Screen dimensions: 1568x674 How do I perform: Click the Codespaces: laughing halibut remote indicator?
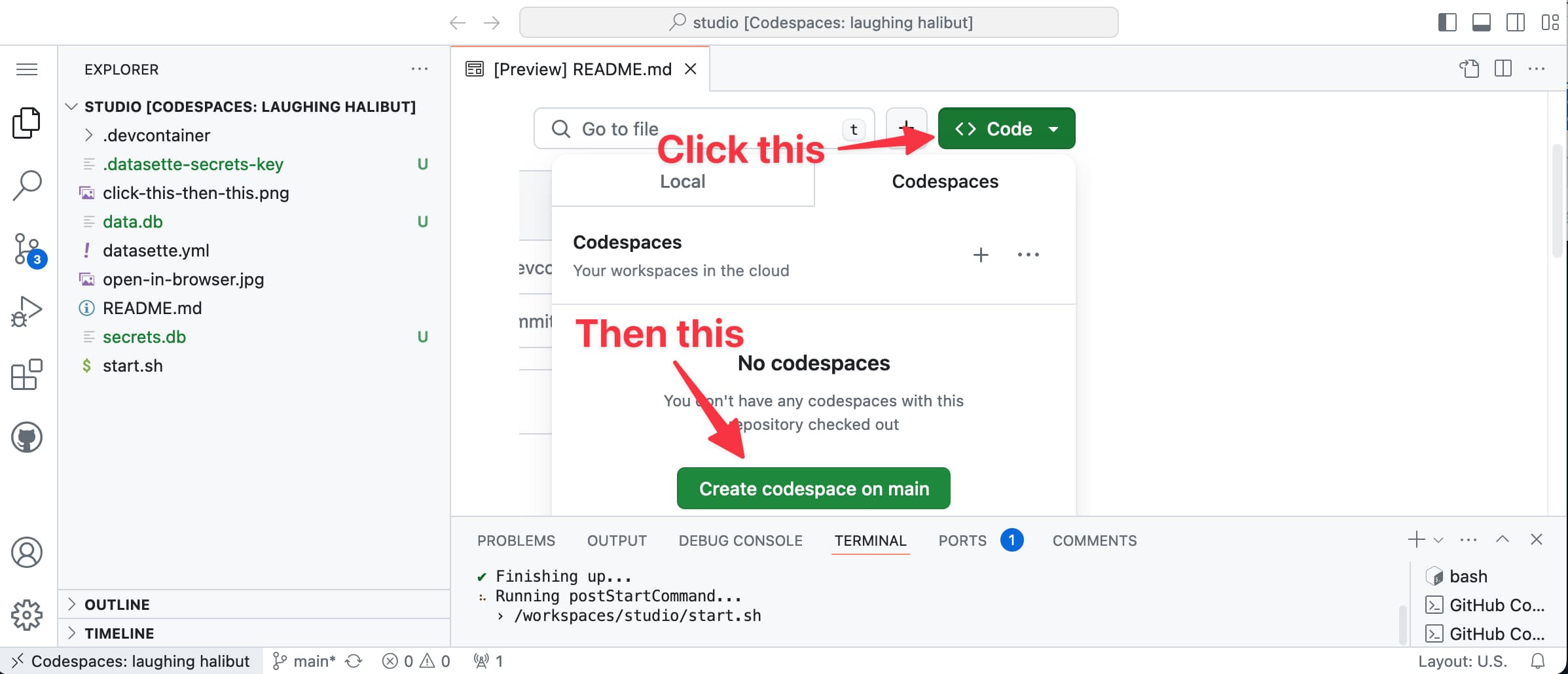131,661
